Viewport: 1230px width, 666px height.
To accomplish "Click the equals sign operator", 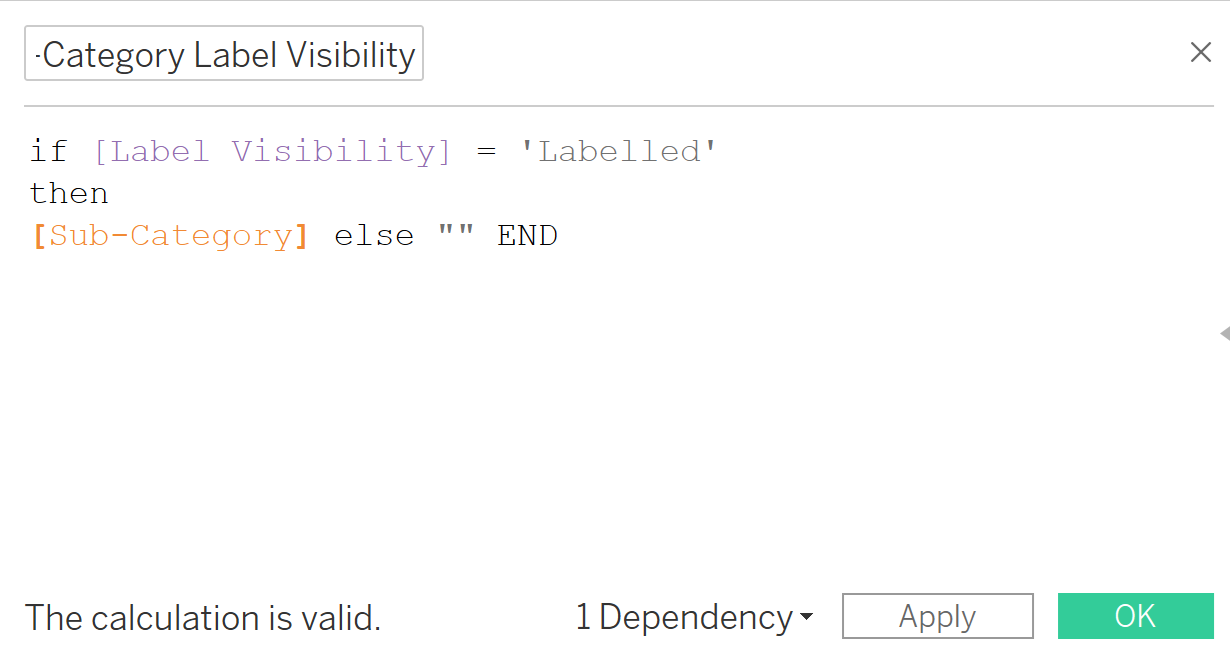I will pos(486,152).
